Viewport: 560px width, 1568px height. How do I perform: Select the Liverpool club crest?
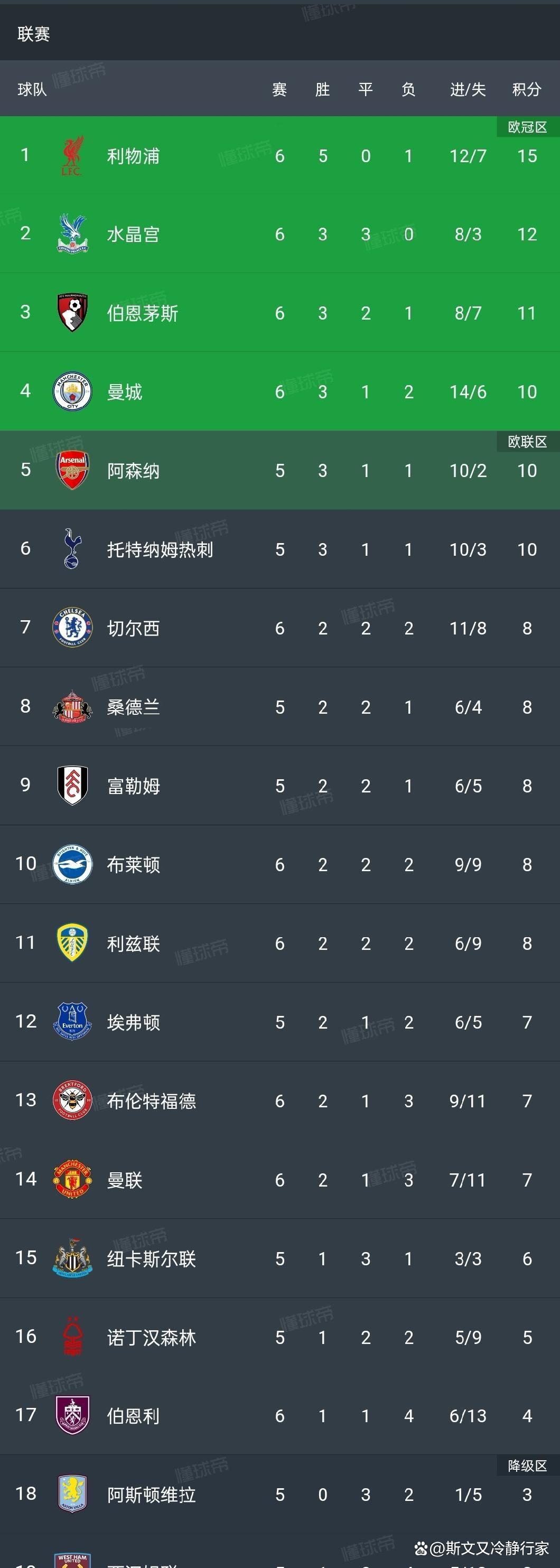pos(72,156)
